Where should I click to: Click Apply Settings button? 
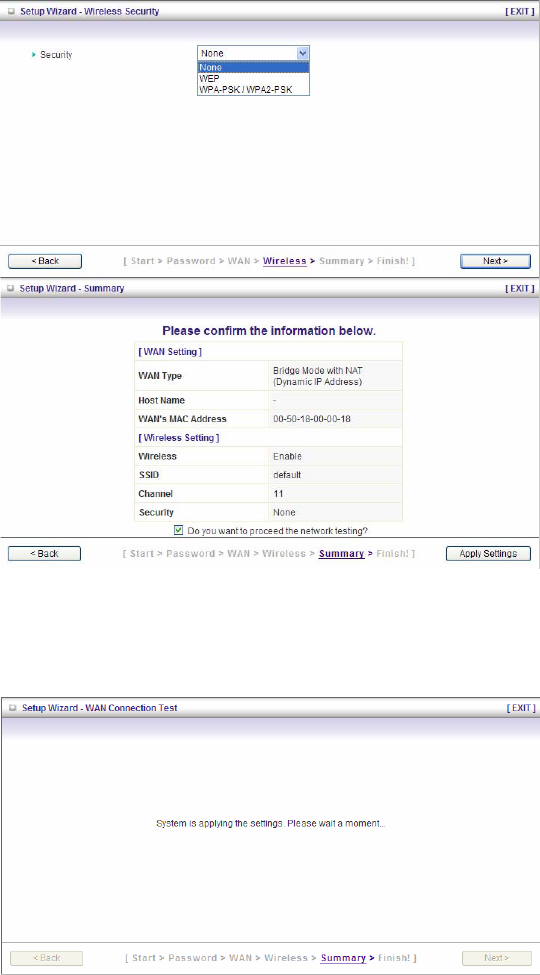click(488, 553)
